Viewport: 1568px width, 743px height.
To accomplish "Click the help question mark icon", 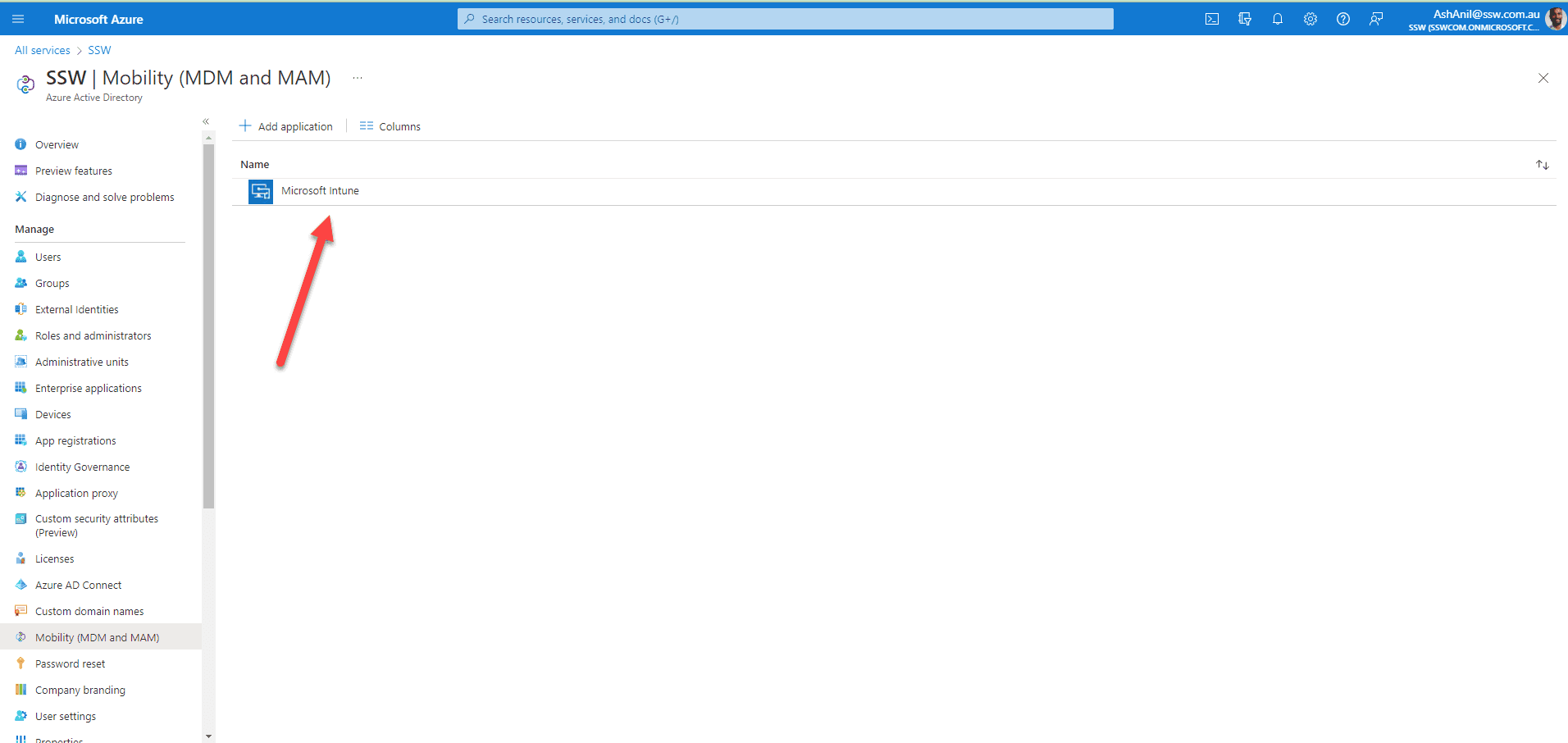I will pos(1342,19).
